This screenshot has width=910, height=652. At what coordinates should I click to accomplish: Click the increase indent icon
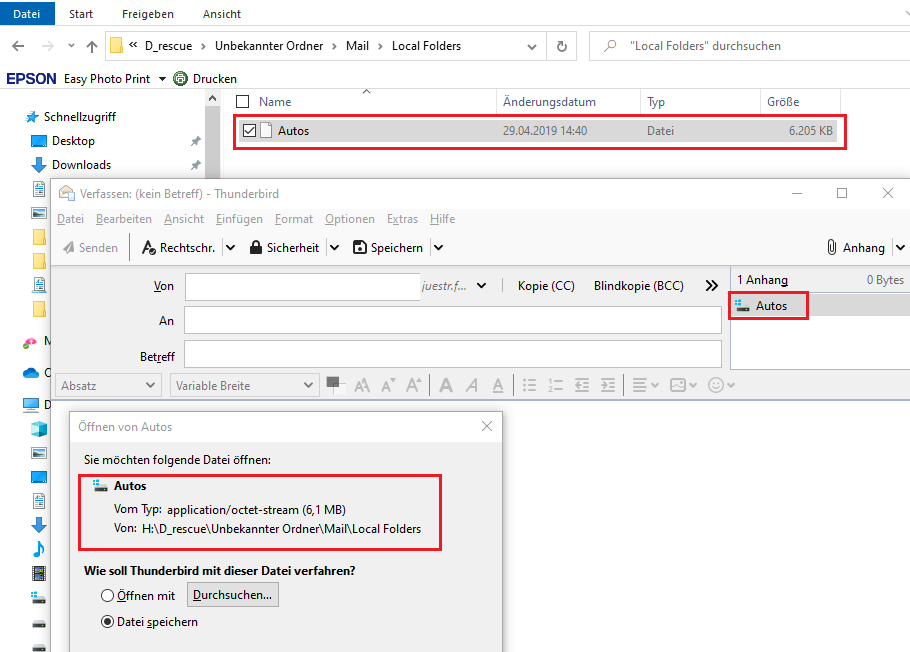tap(608, 385)
